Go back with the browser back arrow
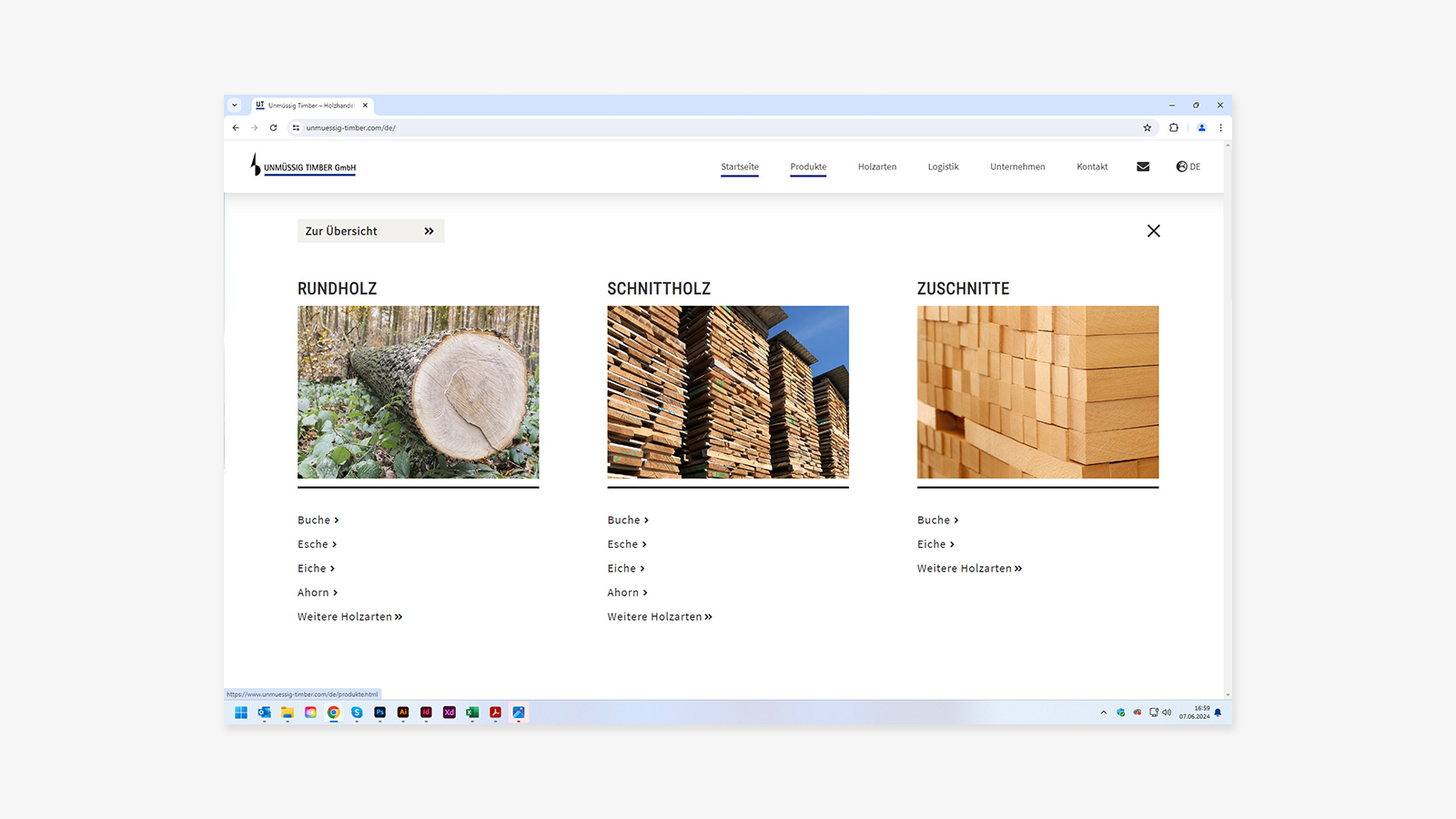Viewport: 1456px width, 819px height. [236, 128]
